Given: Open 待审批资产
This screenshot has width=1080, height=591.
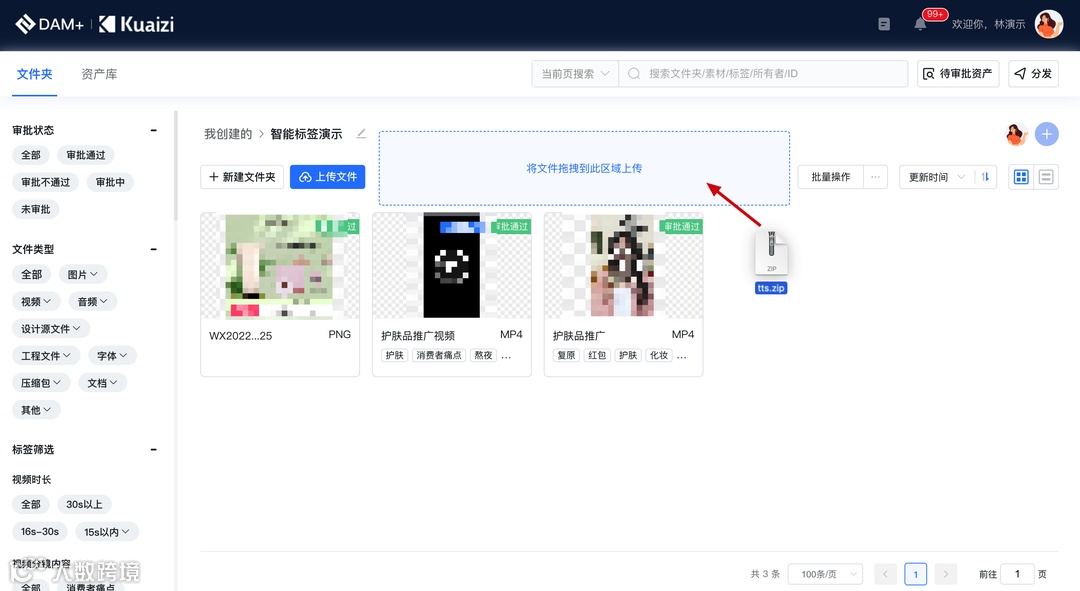Looking at the screenshot, I should coord(958,74).
